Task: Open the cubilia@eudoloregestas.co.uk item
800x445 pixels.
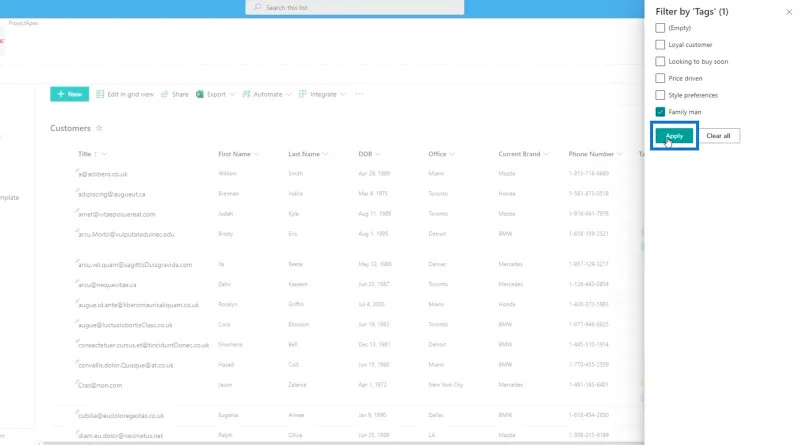Action: (x=121, y=416)
